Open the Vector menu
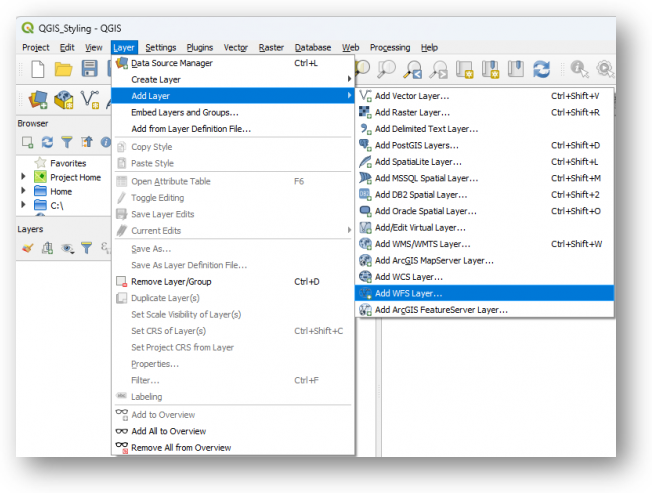Image resolution: width=652 pixels, height=493 pixels. click(x=236, y=47)
